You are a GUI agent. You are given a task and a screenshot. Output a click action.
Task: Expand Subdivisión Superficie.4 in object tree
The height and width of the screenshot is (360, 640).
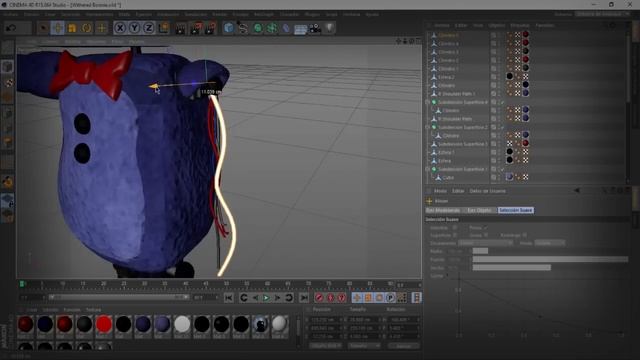pos(428,102)
